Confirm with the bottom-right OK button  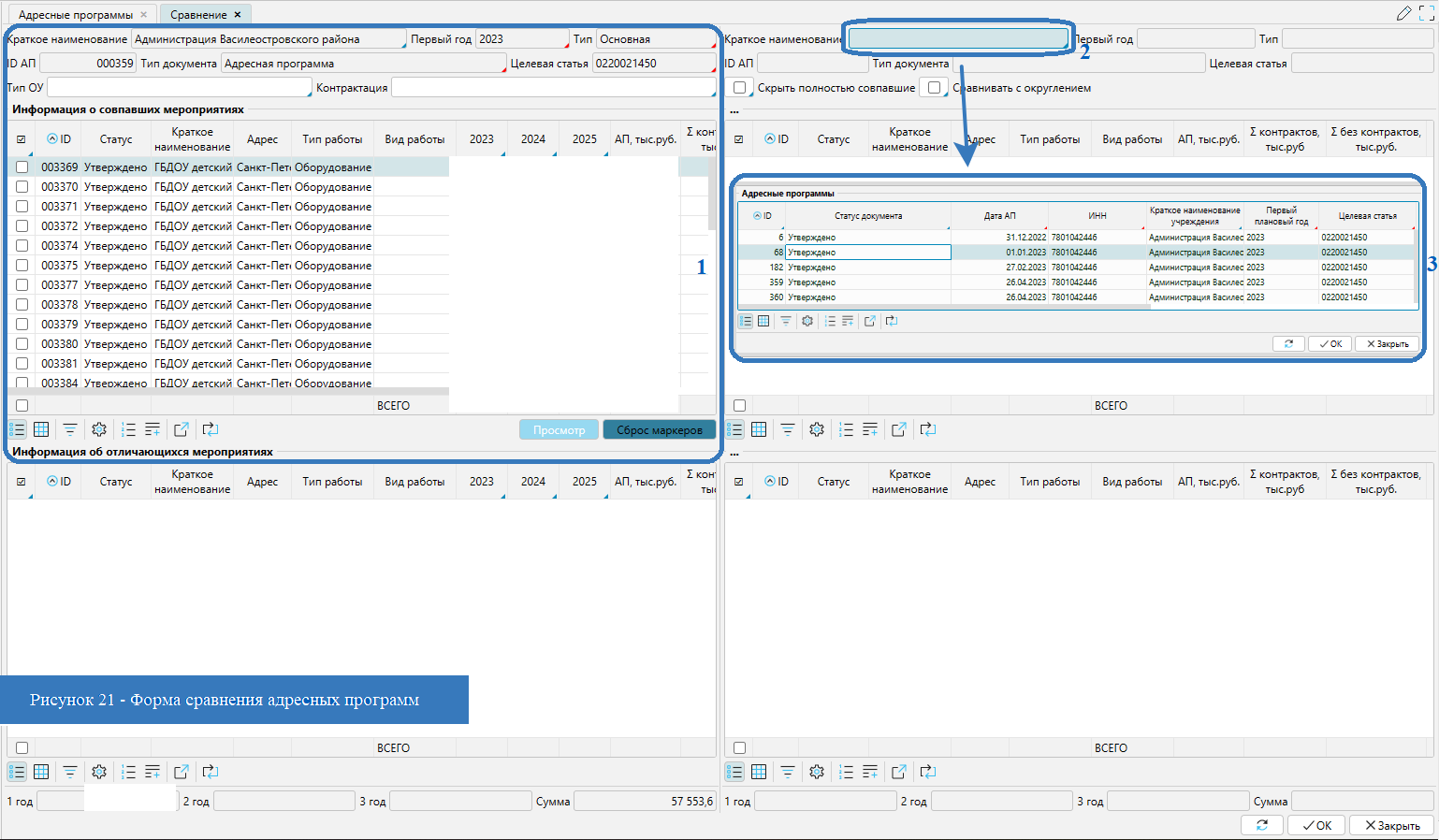click(x=1317, y=825)
